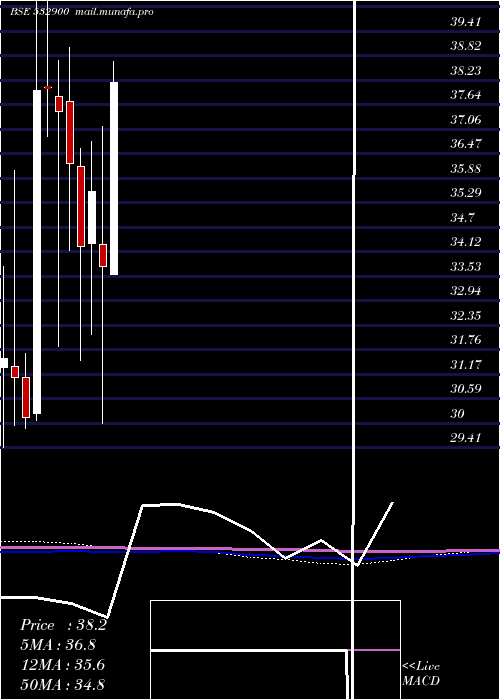This screenshot has height=700, width=500.
Task: Click the 12MA : 35.6 readout
Action: point(63,665)
